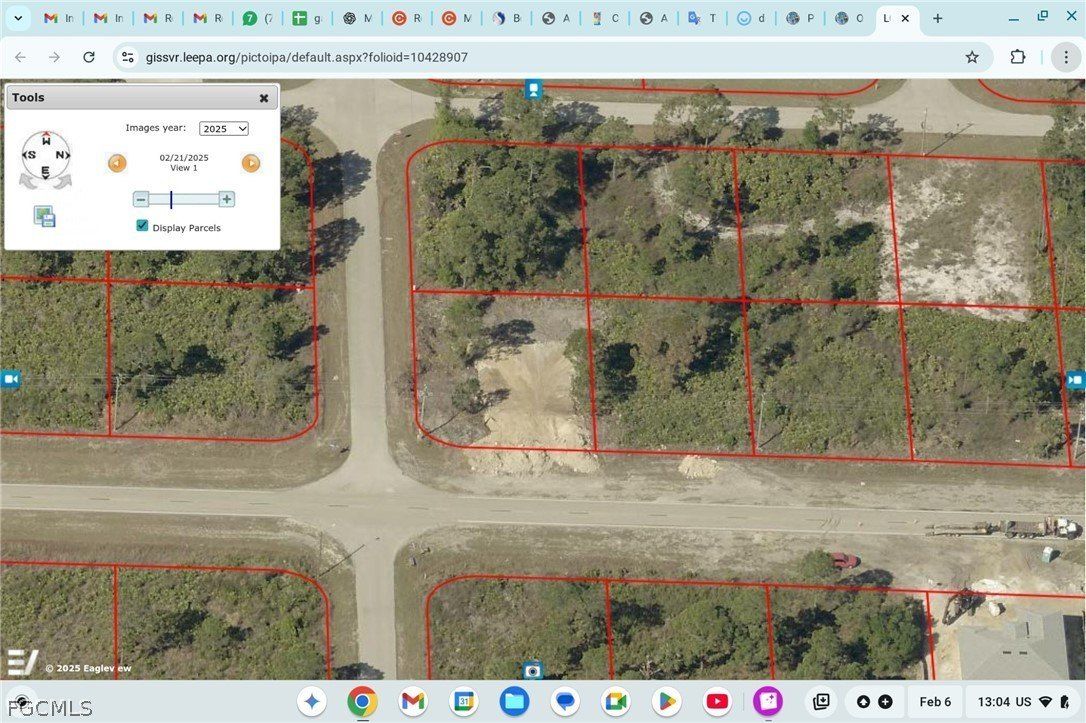The image size is (1086, 723).
Task: Open the Images year 2025 dropdown
Action: [223, 128]
